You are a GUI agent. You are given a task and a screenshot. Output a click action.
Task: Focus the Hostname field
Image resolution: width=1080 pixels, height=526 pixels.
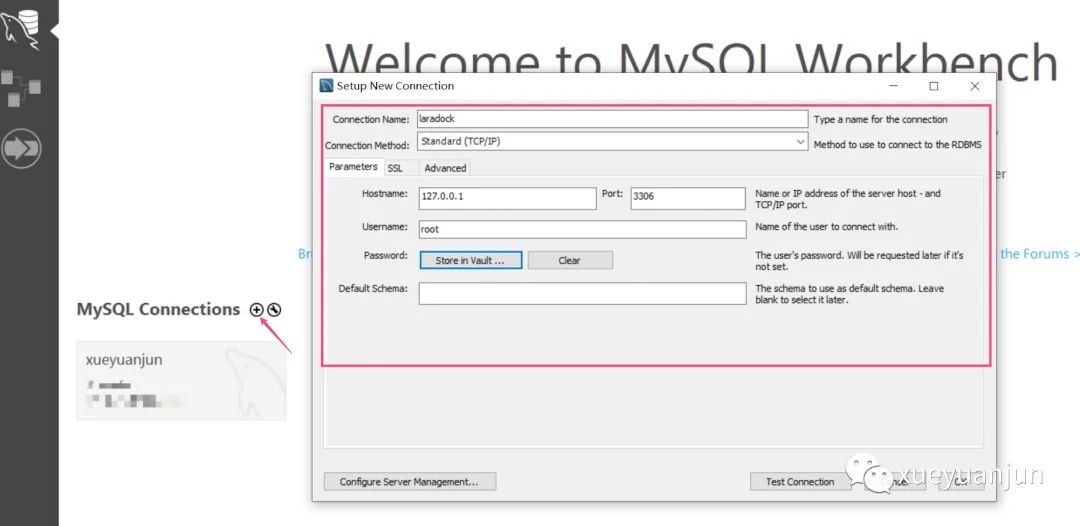coord(508,198)
